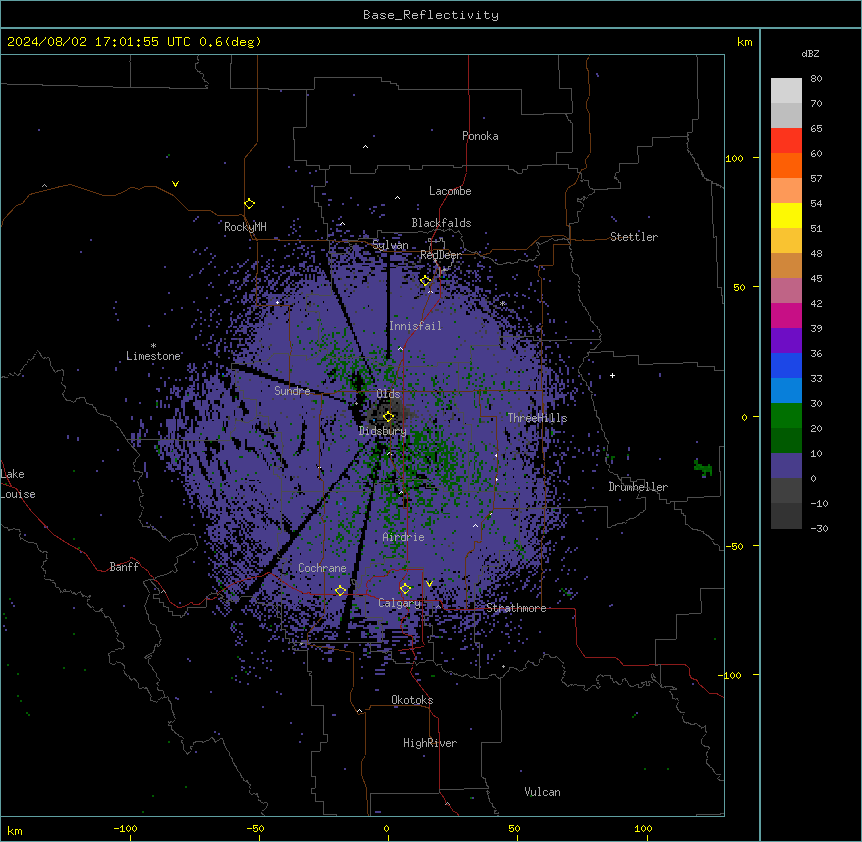Click the RedDeer city label
Image resolution: width=862 pixels, height=842 pixels.
click(441, 255)
